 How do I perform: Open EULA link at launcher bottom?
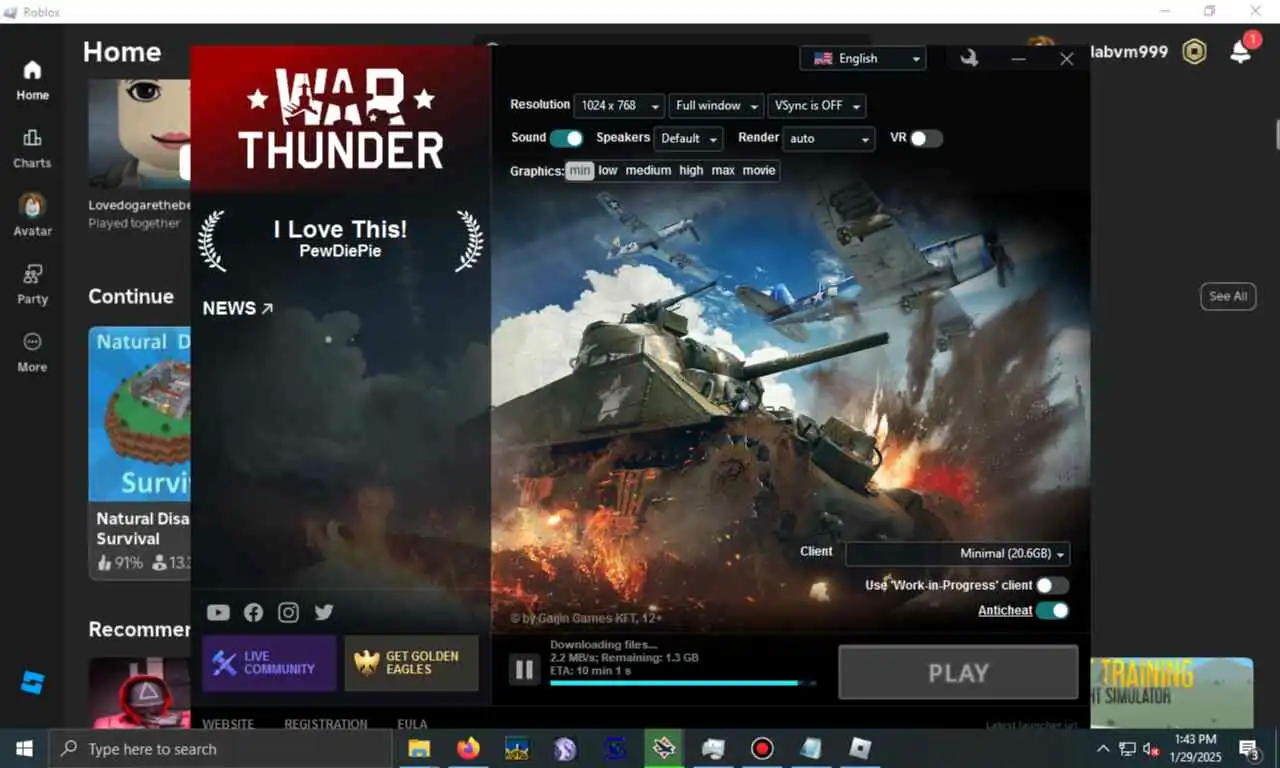(412, 724)
